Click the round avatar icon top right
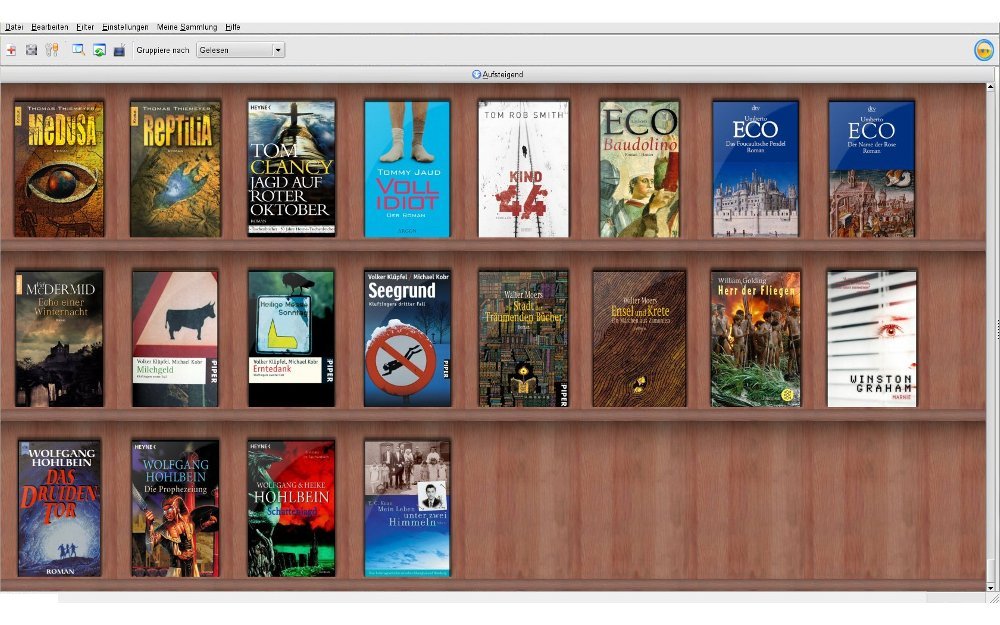Image resolution: width=1000 pixels, height=625 pixels. [x=983, y=50]
